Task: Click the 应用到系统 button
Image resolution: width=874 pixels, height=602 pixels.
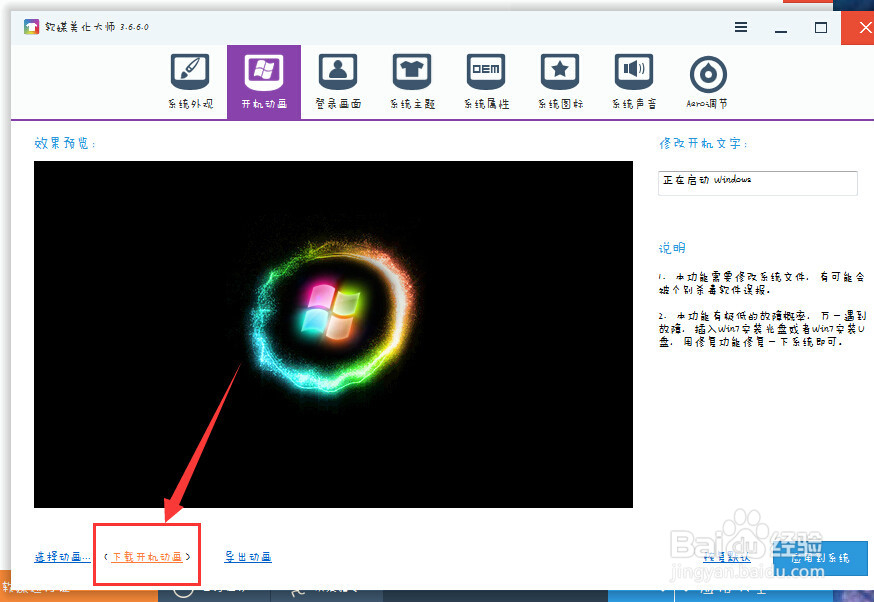Action: click(820, 557)
